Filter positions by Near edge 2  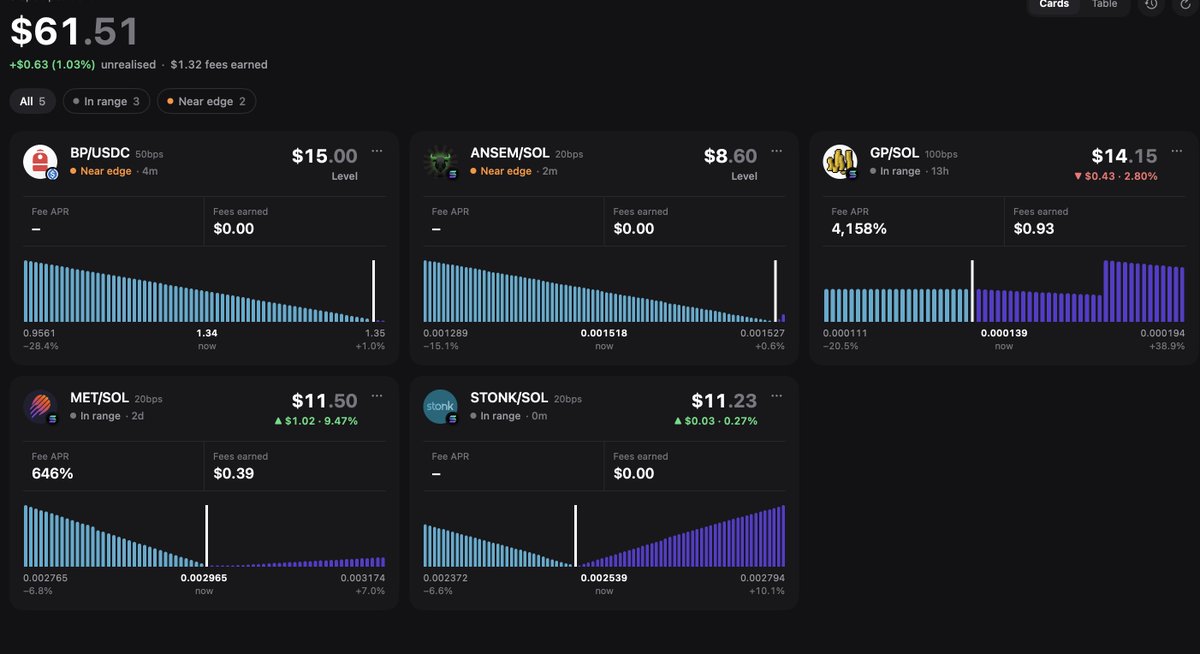point(206,101)
